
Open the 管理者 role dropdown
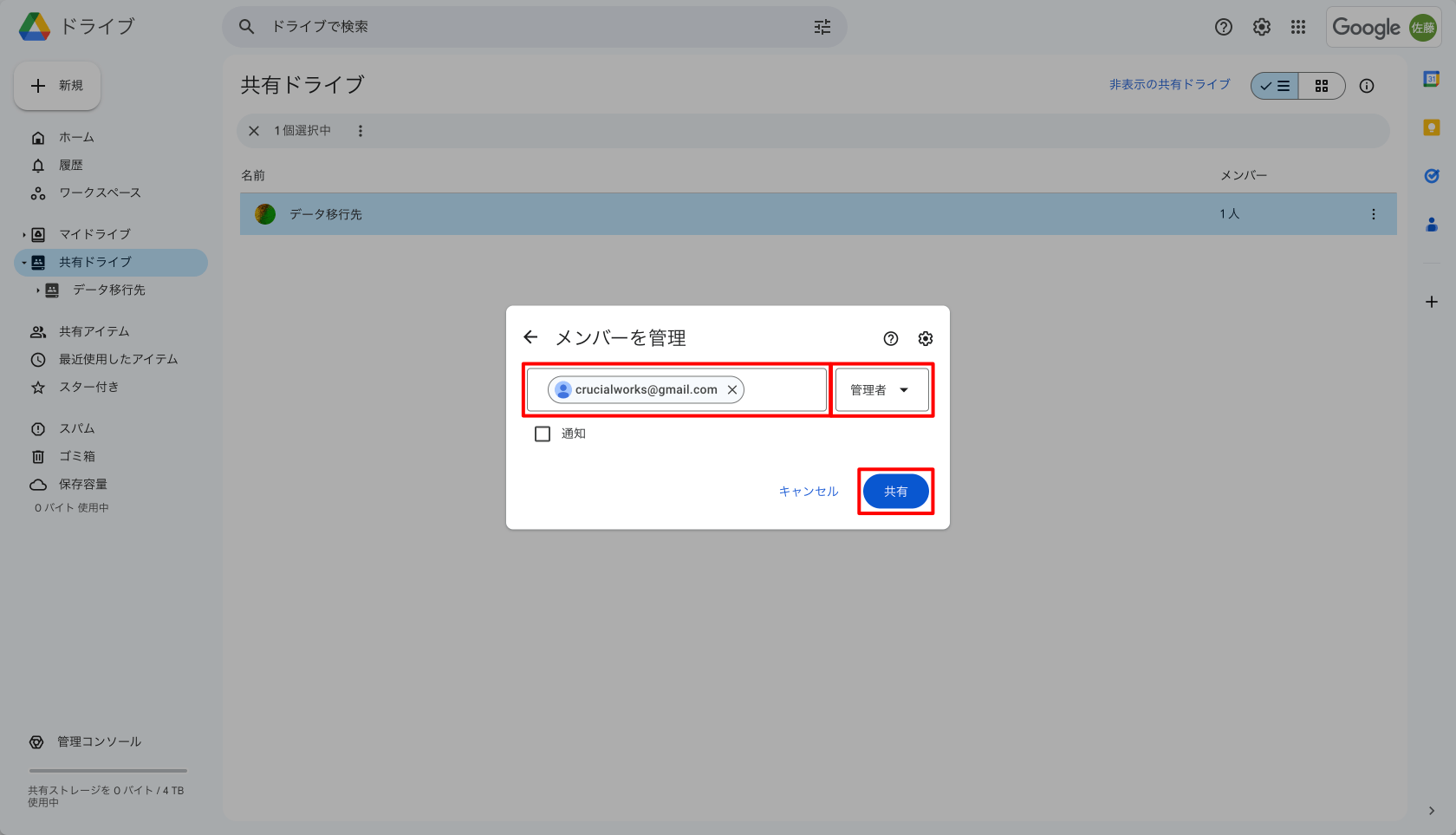coord(881,390)
